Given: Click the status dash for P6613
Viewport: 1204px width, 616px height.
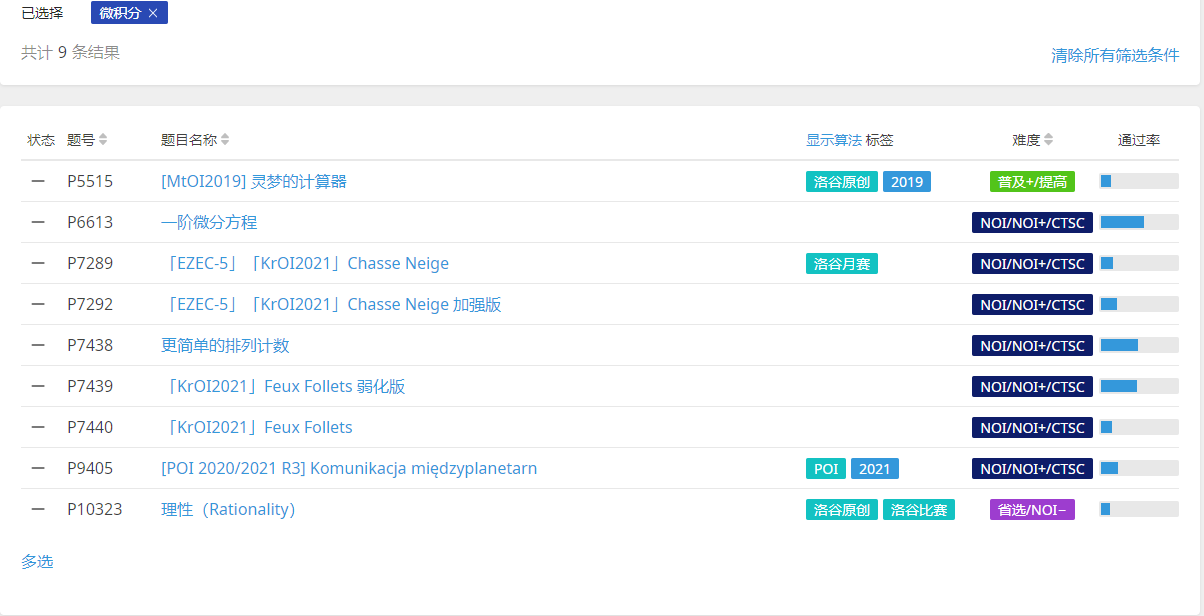Looking at the screenshot, I should (x=38, y=222).
